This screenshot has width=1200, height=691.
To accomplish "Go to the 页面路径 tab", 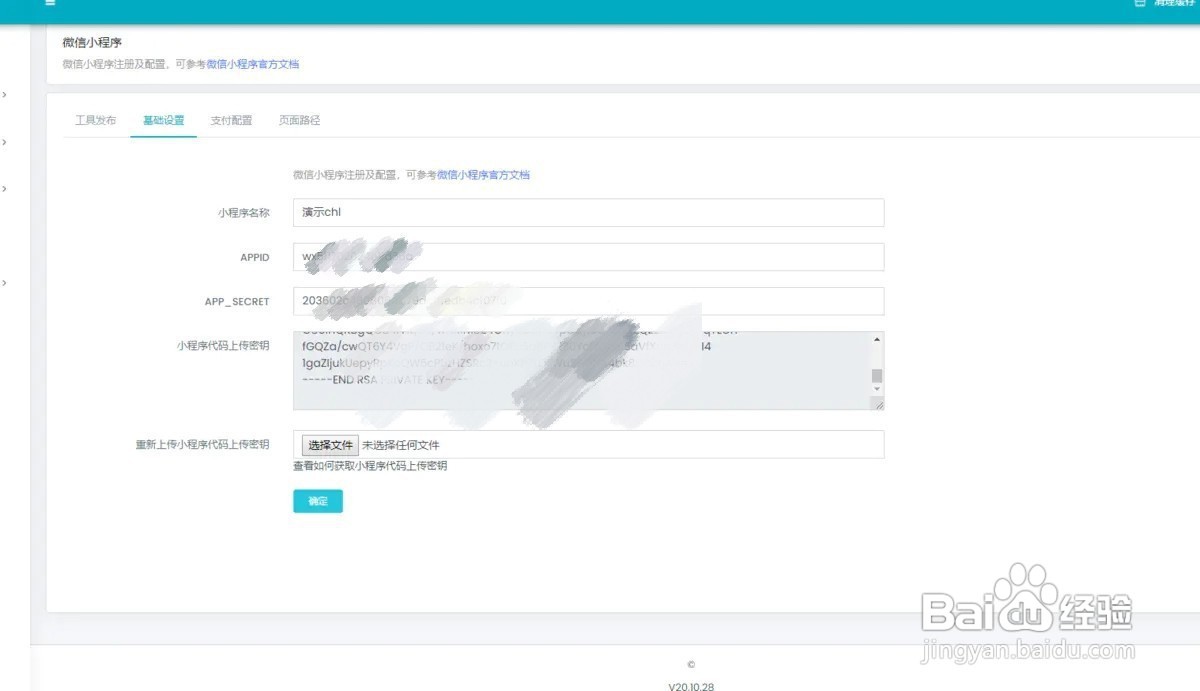I will [x=299, y=120].
